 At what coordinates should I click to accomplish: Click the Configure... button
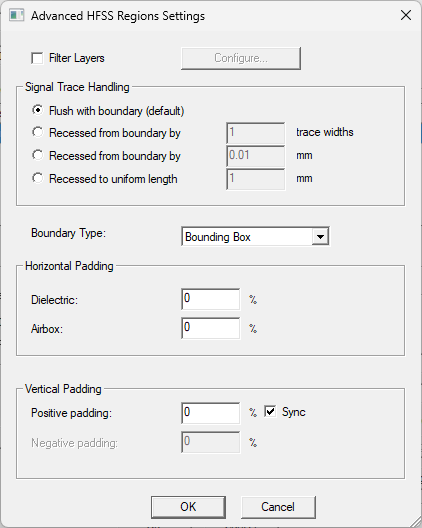pyautogui.click(x=241, y=58)
